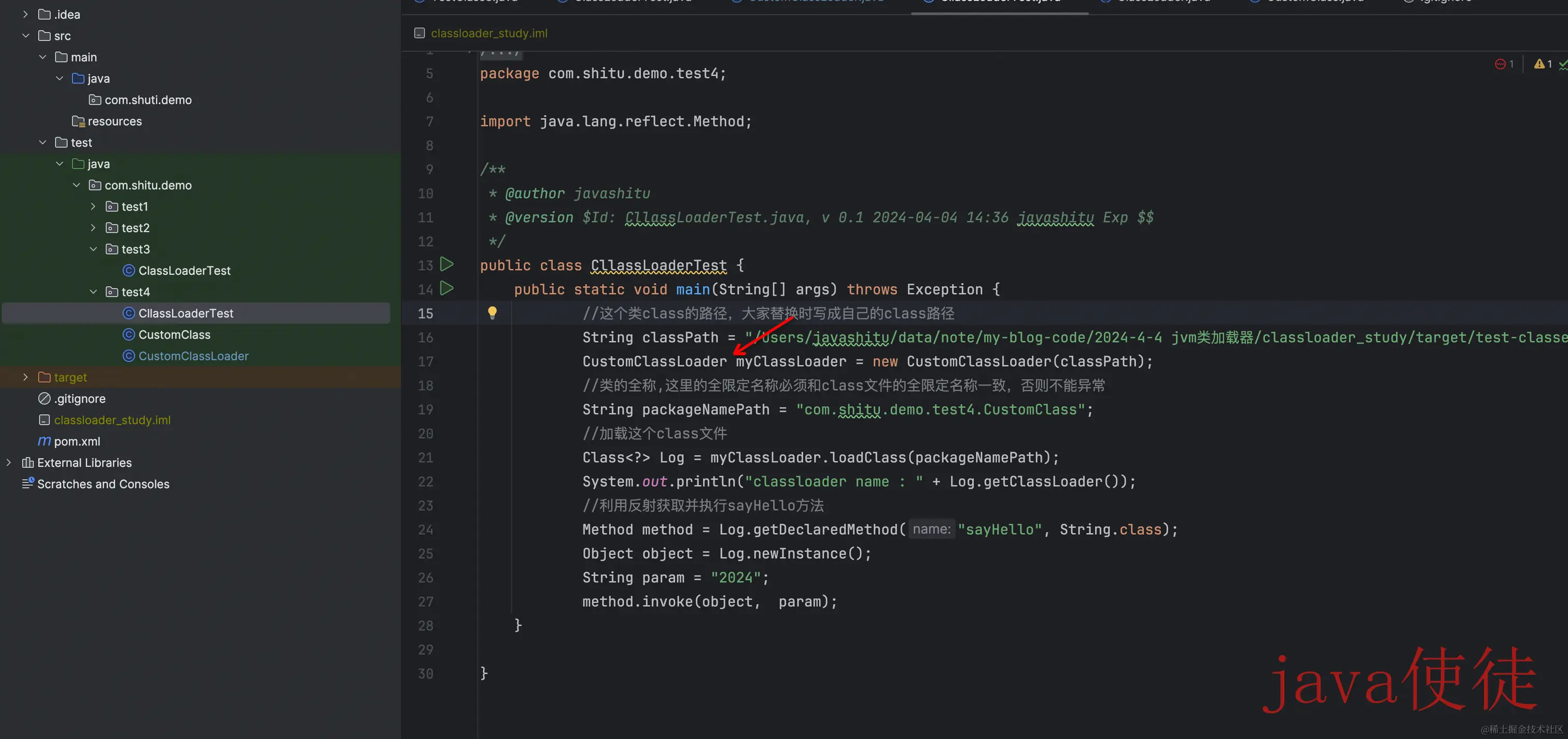Select .gitignore in the project tree
Screen dimensions: 1568x739
pos(79,398)
